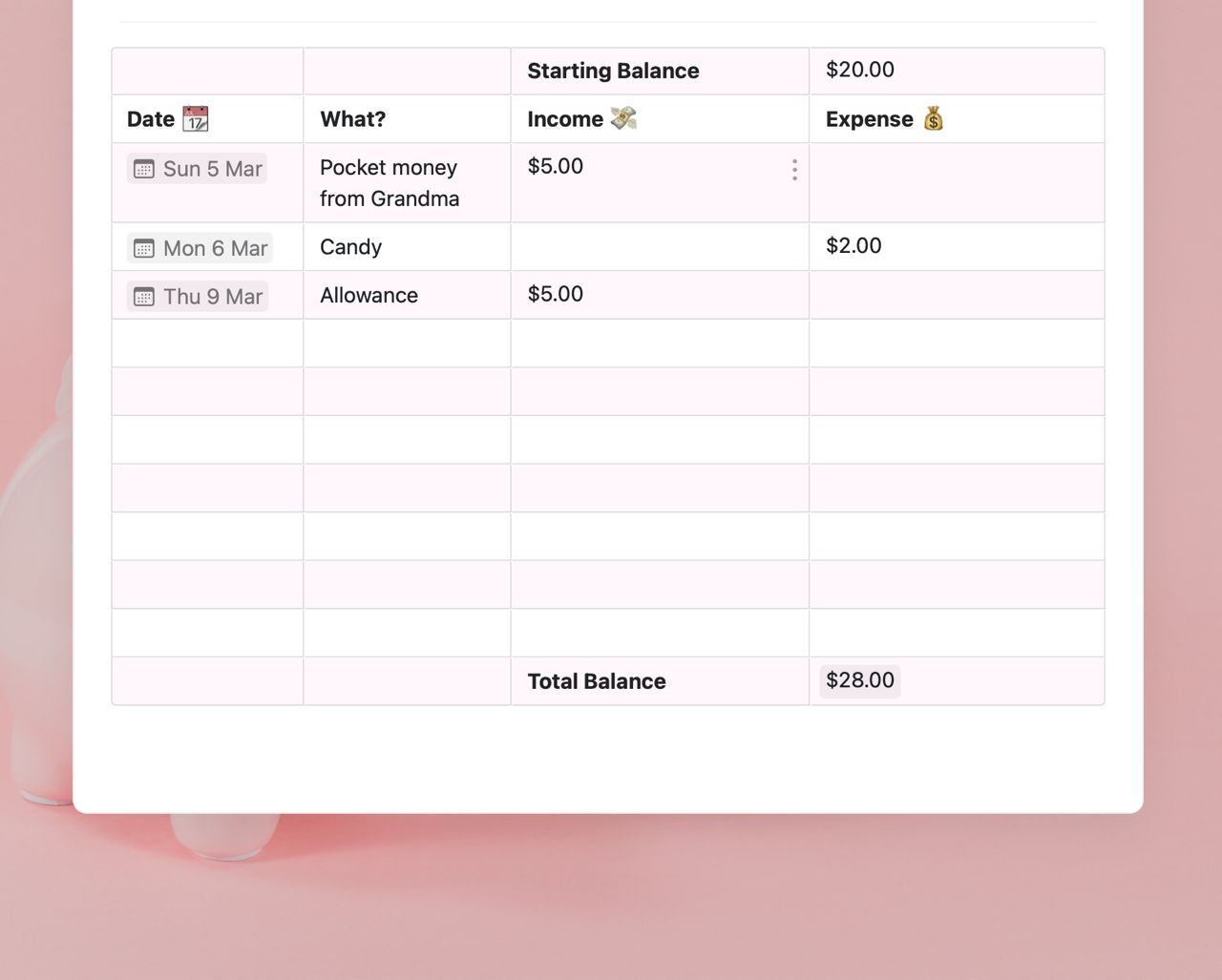Click the calendar icon beside Mon 6 Mar
The height and width of the screenshot is (980, 1222).
click(x=143, y=248)
